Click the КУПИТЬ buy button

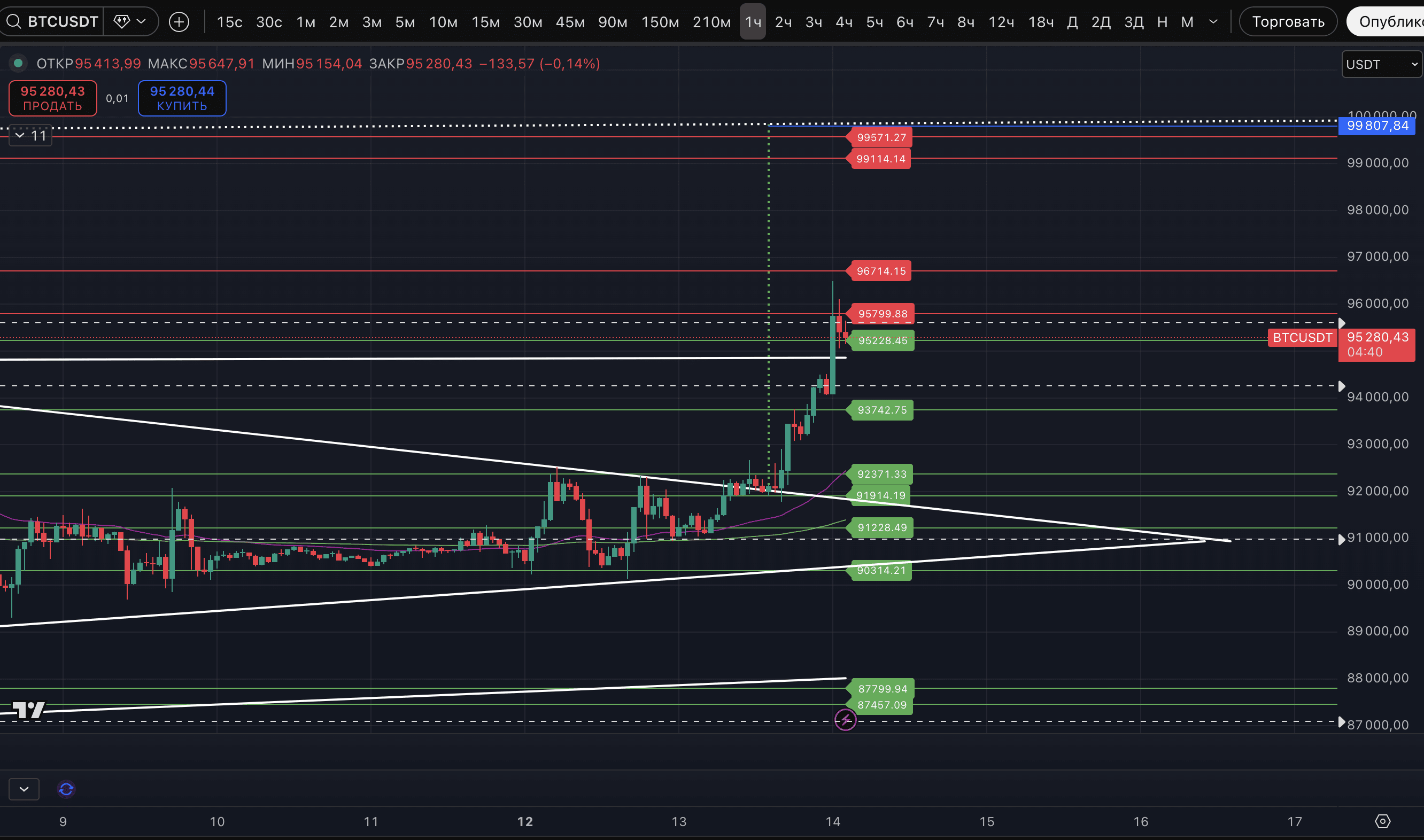click(182, 98)
